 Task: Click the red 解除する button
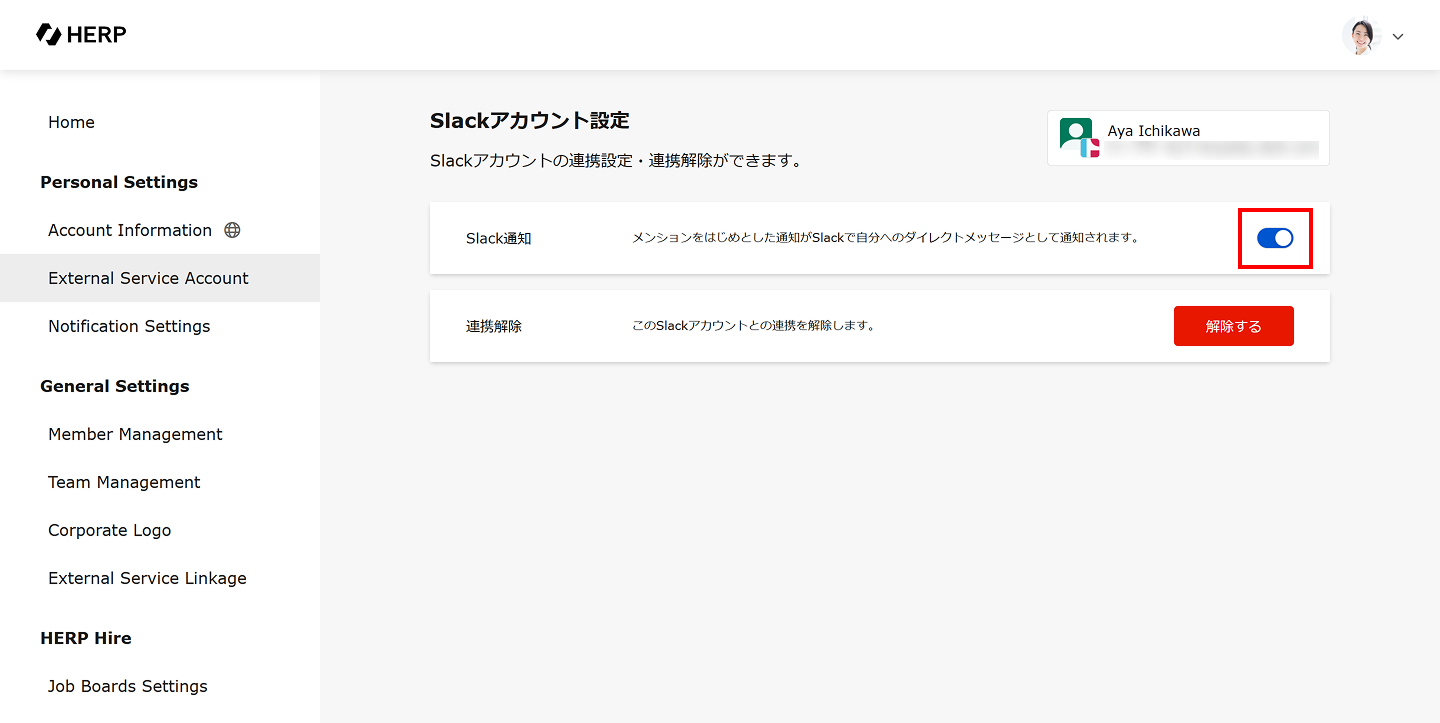(x=1234, y=326)
